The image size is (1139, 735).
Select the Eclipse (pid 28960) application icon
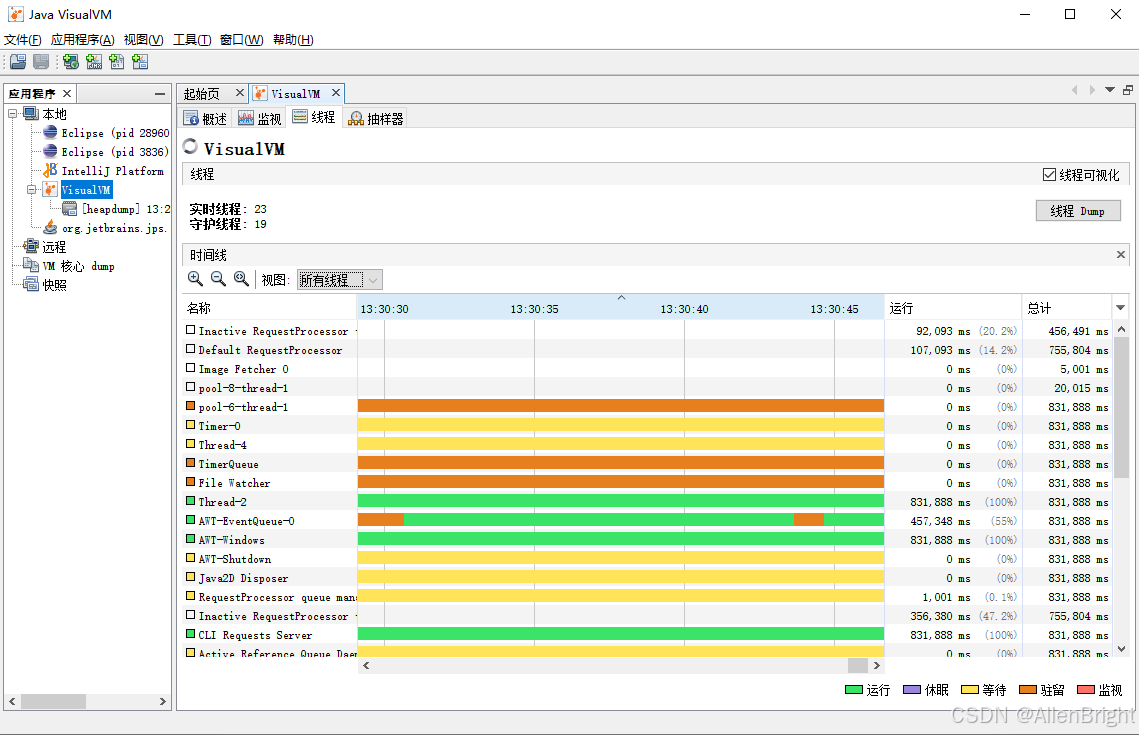[x=50, y=132]
